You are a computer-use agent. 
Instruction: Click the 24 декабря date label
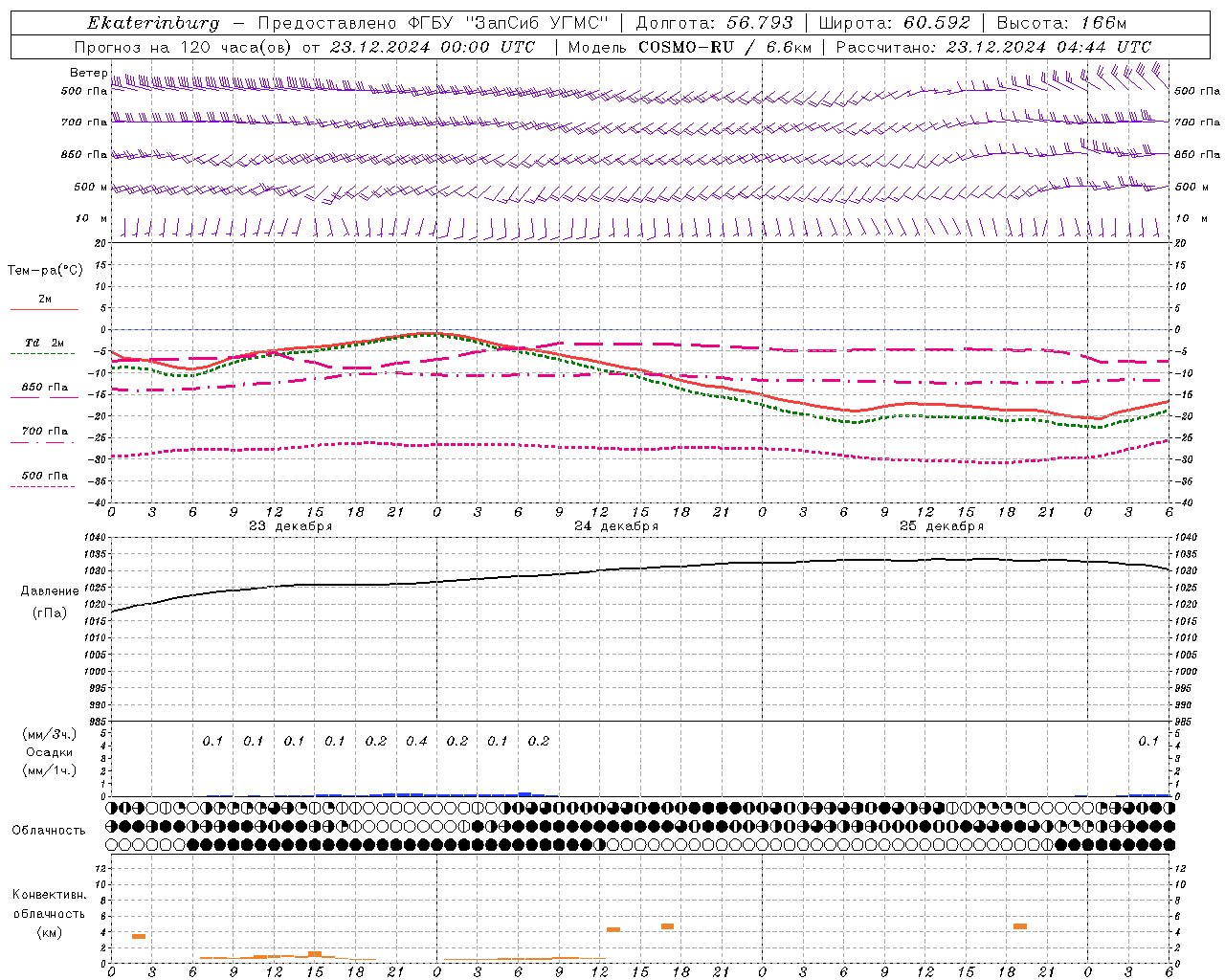point(616,526)
